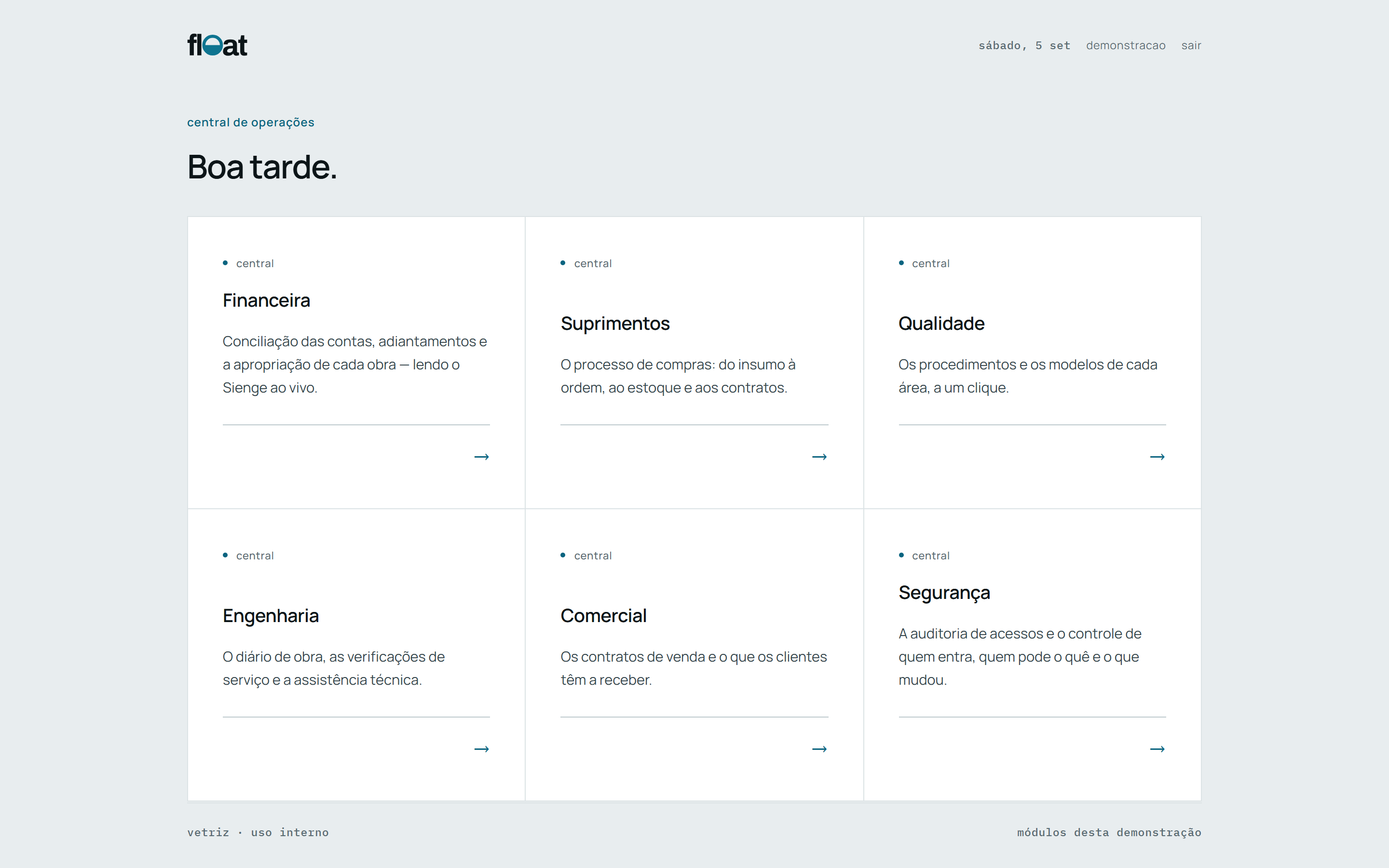Click Engenharia description 'O diário de obra'
The image size is (1389, 868).
pyautogui.click(x=333, y=668)
